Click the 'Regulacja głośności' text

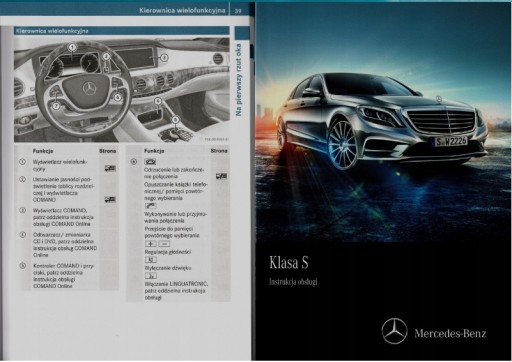pyautogui.click(x=167, y=252)
